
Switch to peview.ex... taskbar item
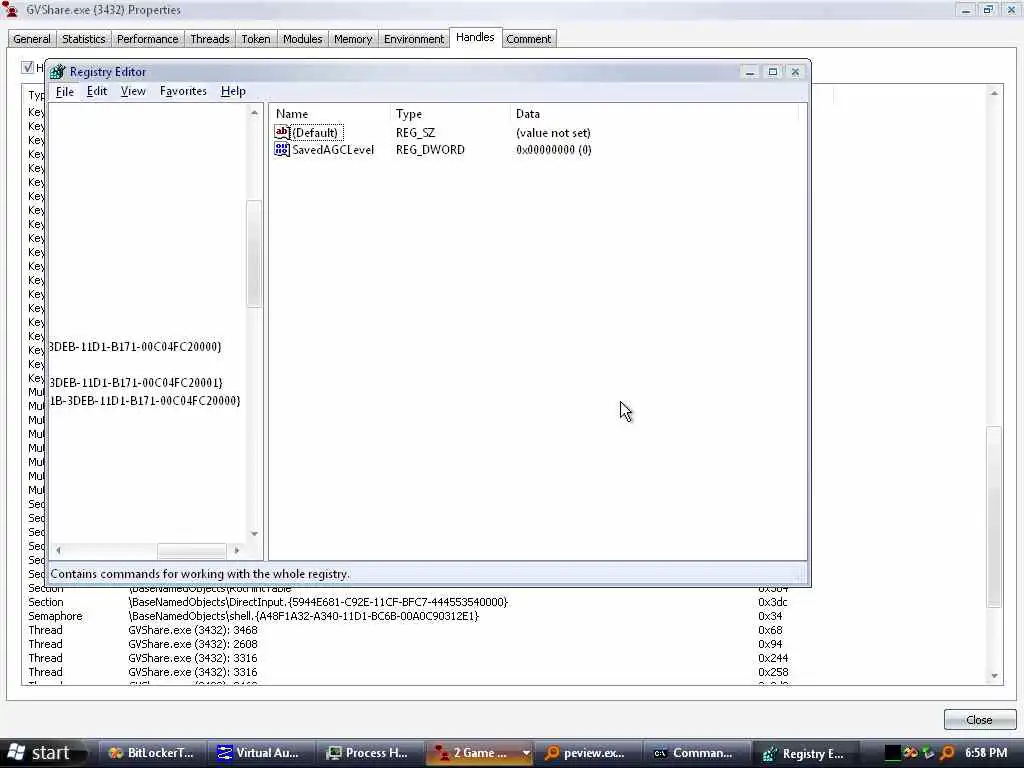(586, 753)
